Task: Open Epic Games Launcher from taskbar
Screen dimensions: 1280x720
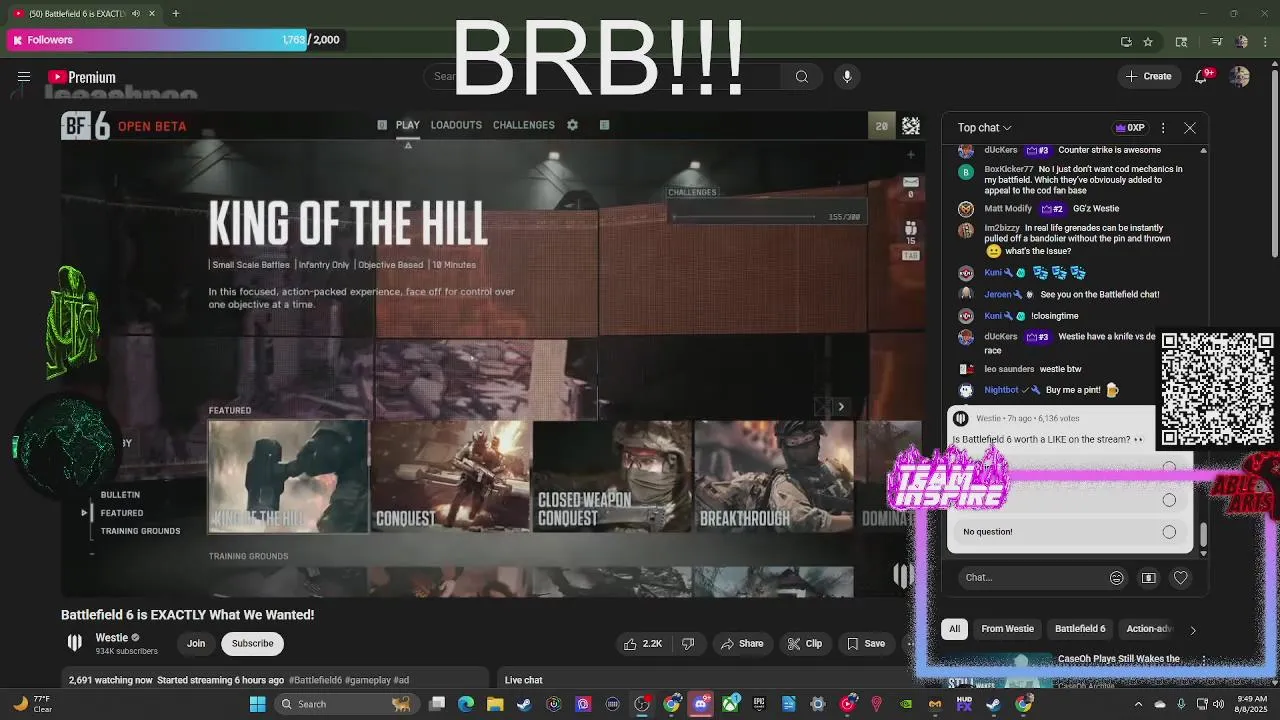Action: point(759,704)
